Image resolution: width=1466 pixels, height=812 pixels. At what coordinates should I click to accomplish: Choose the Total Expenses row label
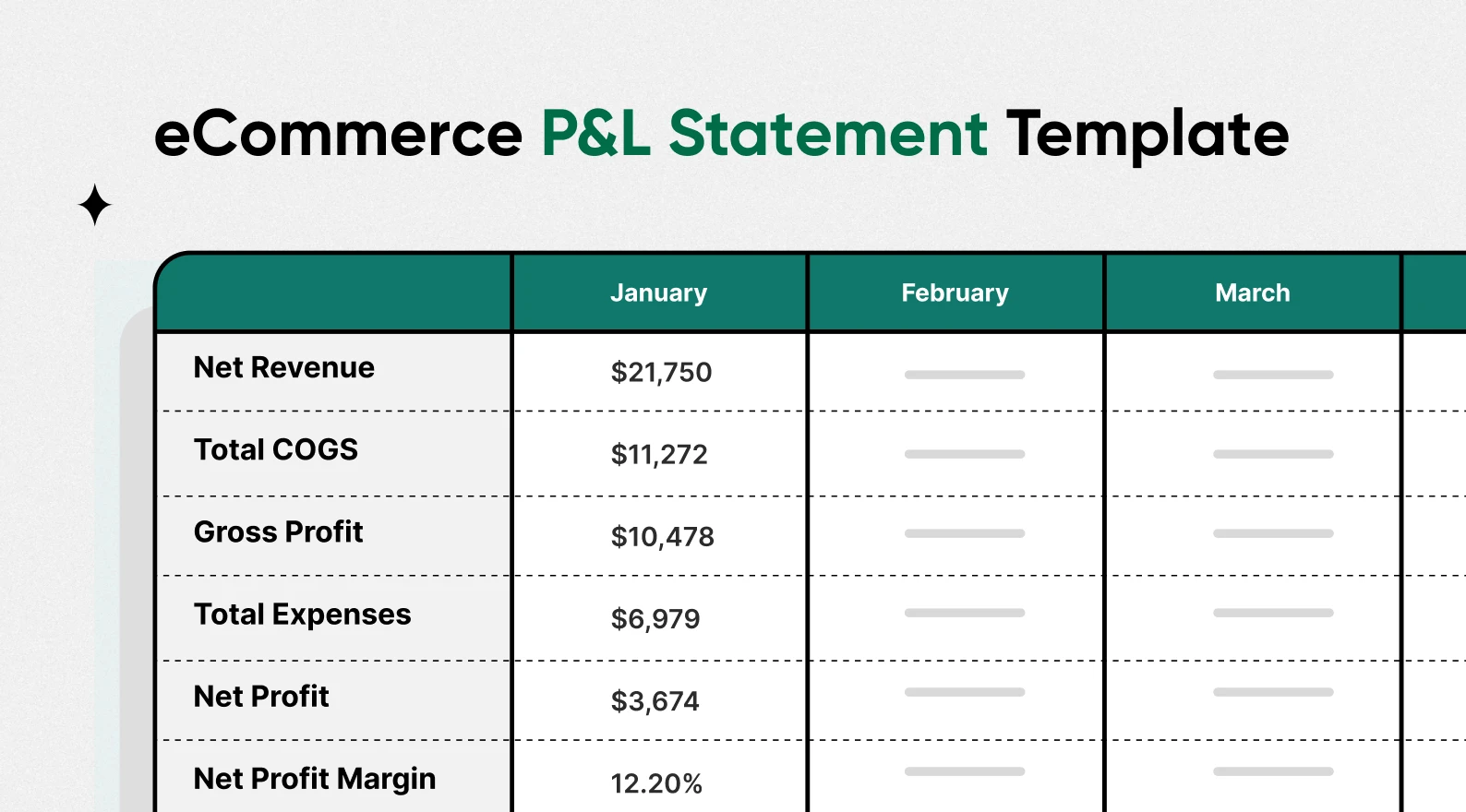303,615
